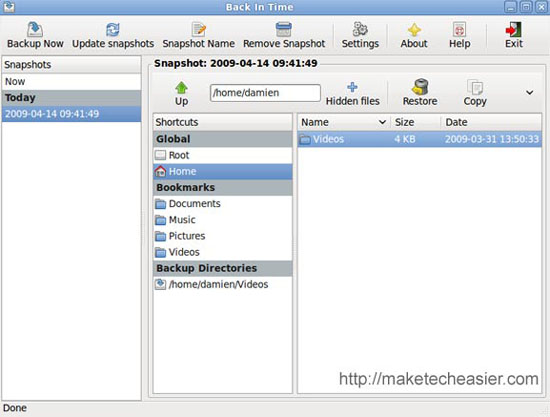Viewport: 550px width, 417px height.
Task: Click the path field /home/damien
Action: tap(265, 93)
